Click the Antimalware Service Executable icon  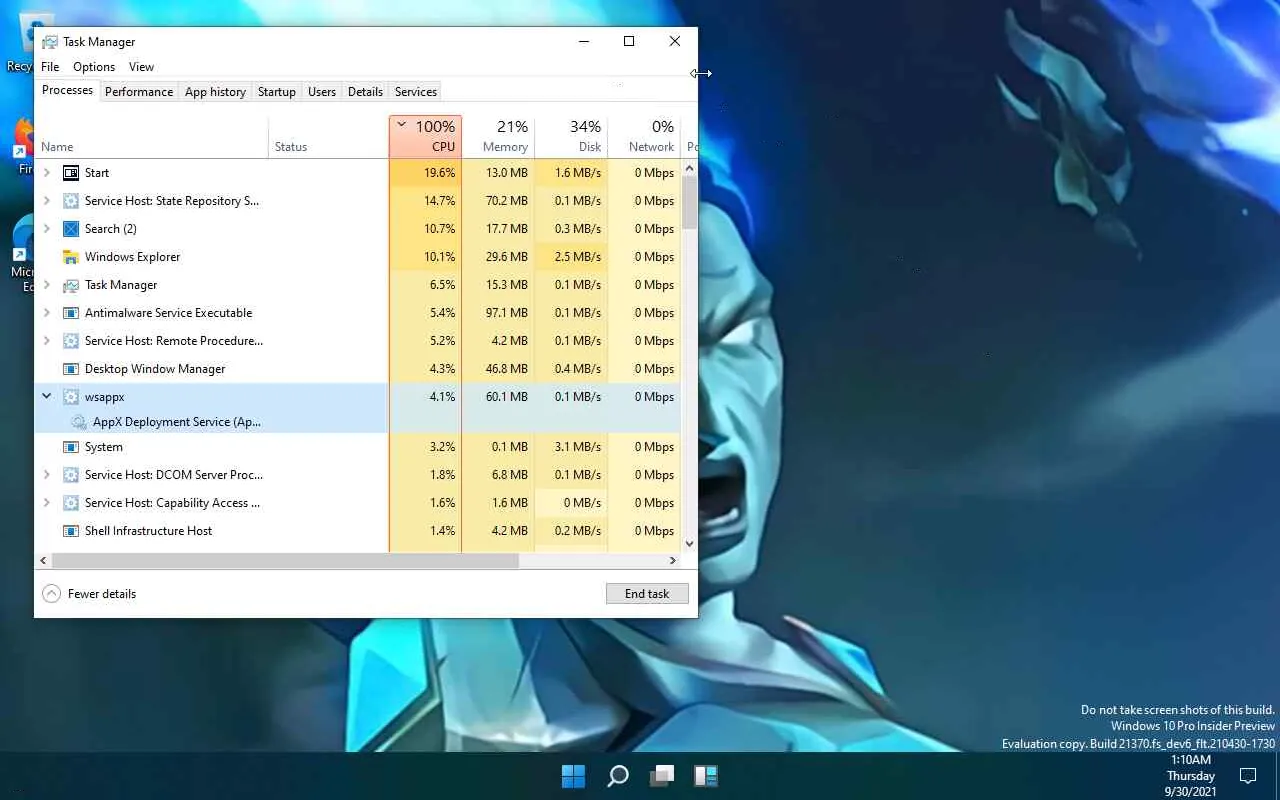coord(71,313)
